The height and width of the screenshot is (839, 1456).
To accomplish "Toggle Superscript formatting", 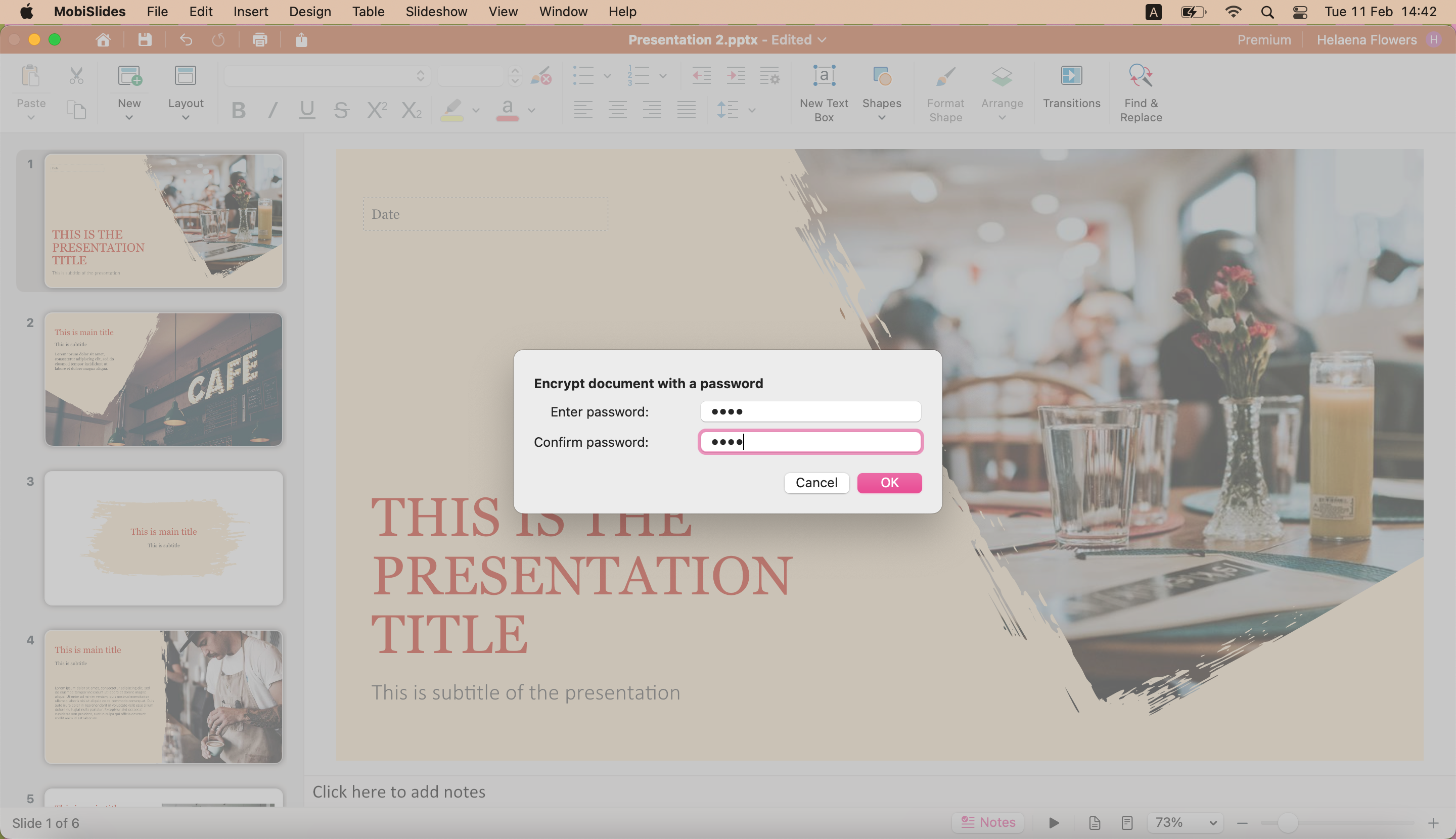I will 377,110.
